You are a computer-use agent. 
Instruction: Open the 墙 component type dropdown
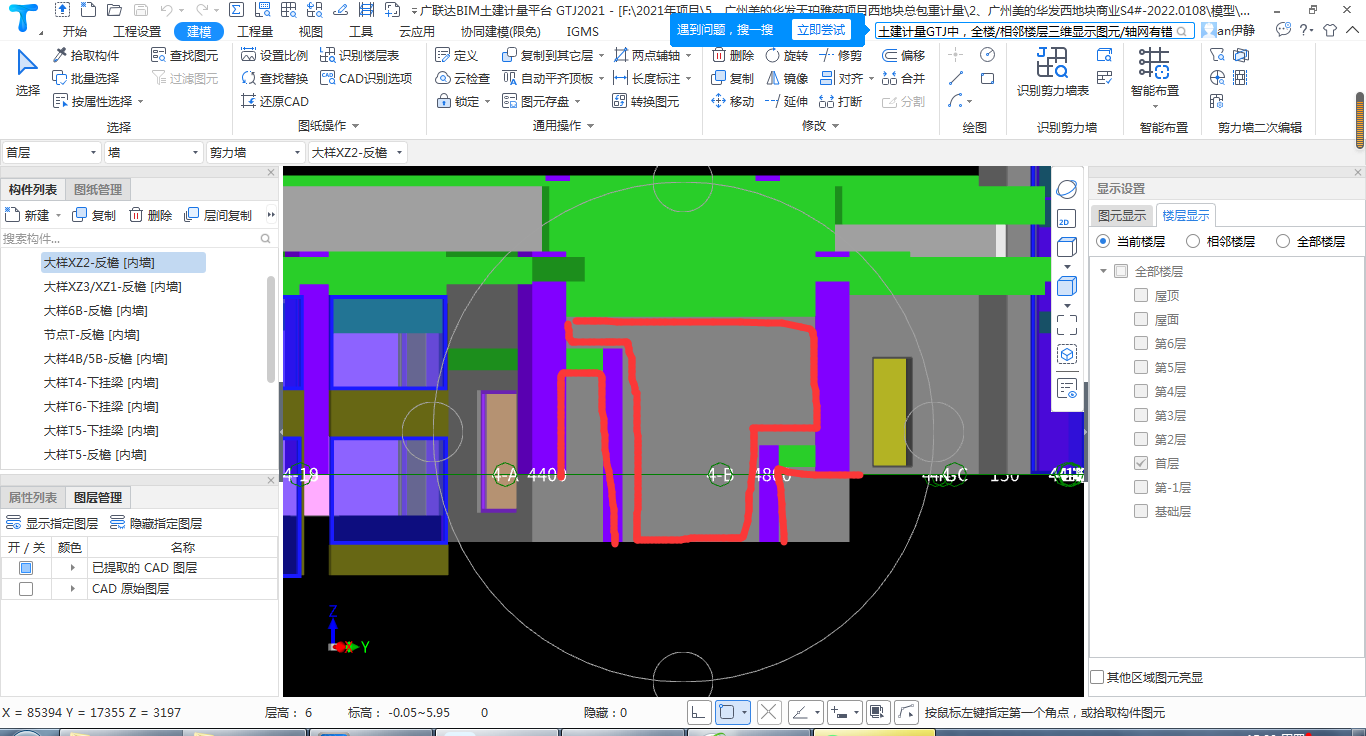coord(154,152)
